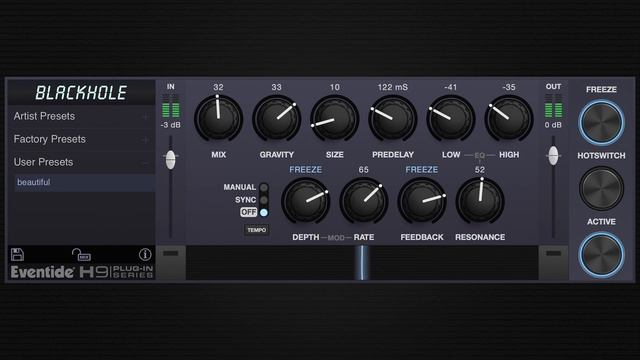Image resolution: width=640 pixels, height=360 pixels.
Task: Click the input level slider handle
Action: [171, 159]
